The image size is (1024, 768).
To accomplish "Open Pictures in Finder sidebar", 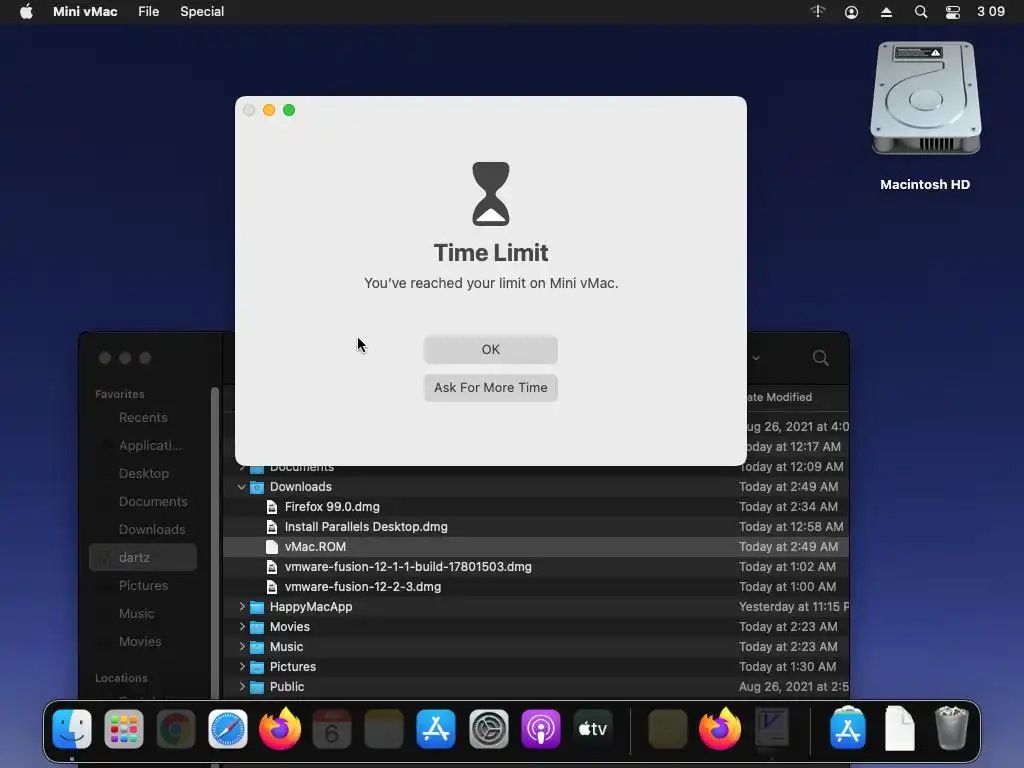I will [x=142, y=586].
